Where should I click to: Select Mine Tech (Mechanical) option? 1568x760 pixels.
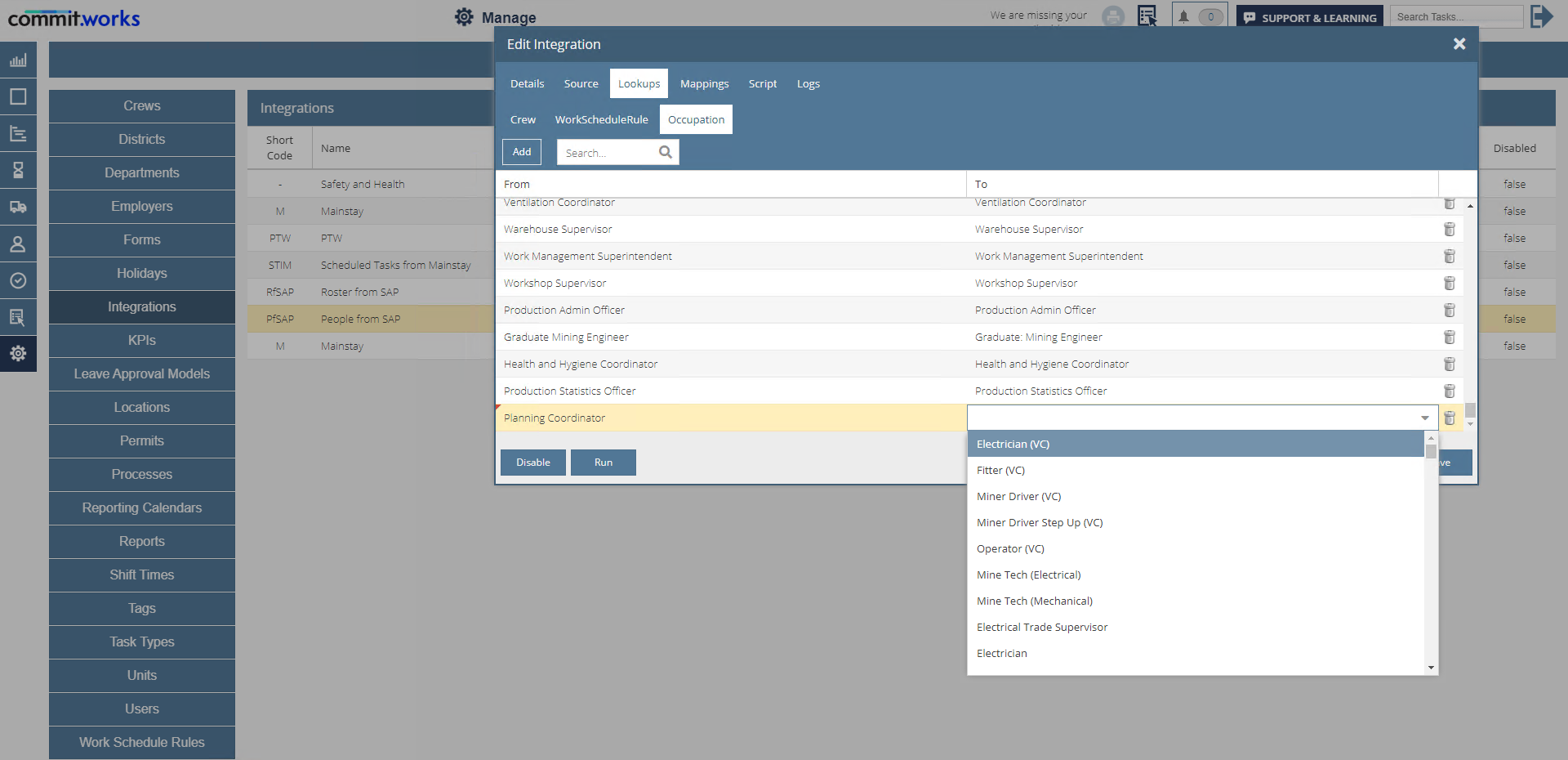click(x=1196, y=601)
